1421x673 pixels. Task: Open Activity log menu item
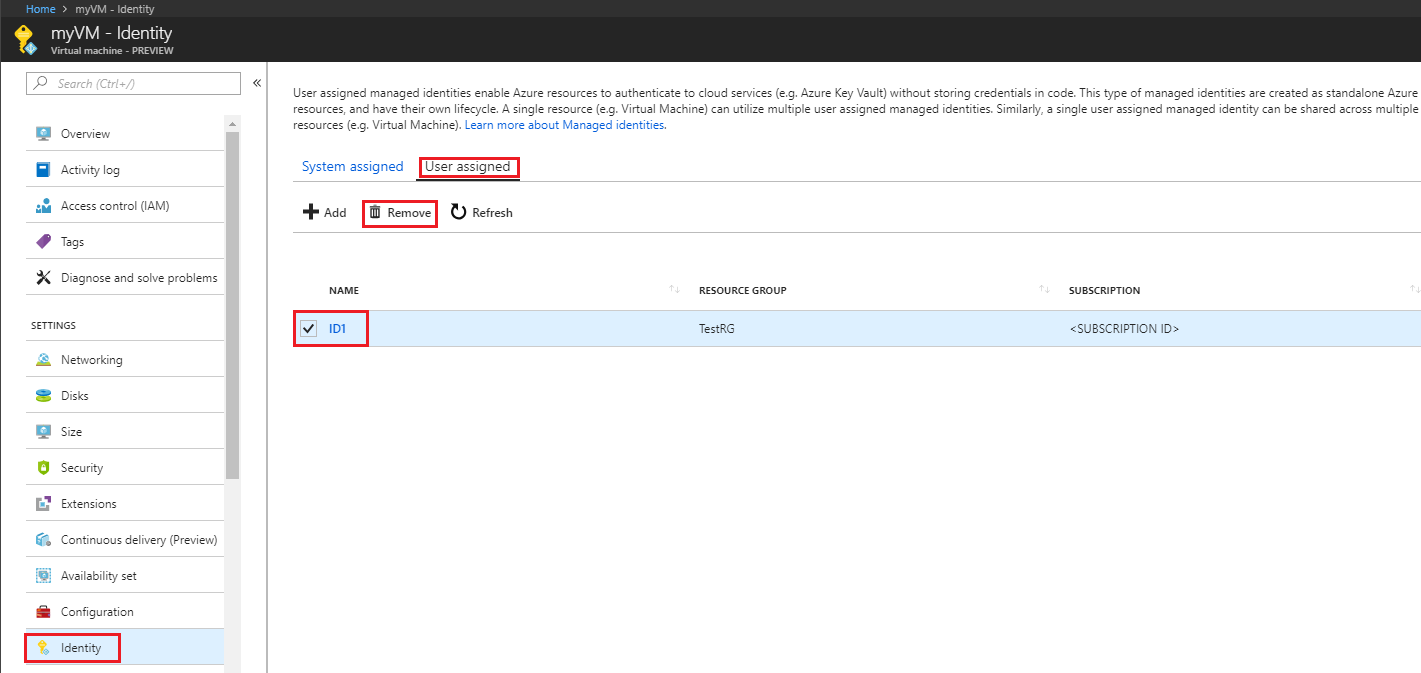[x=125, y=170]
